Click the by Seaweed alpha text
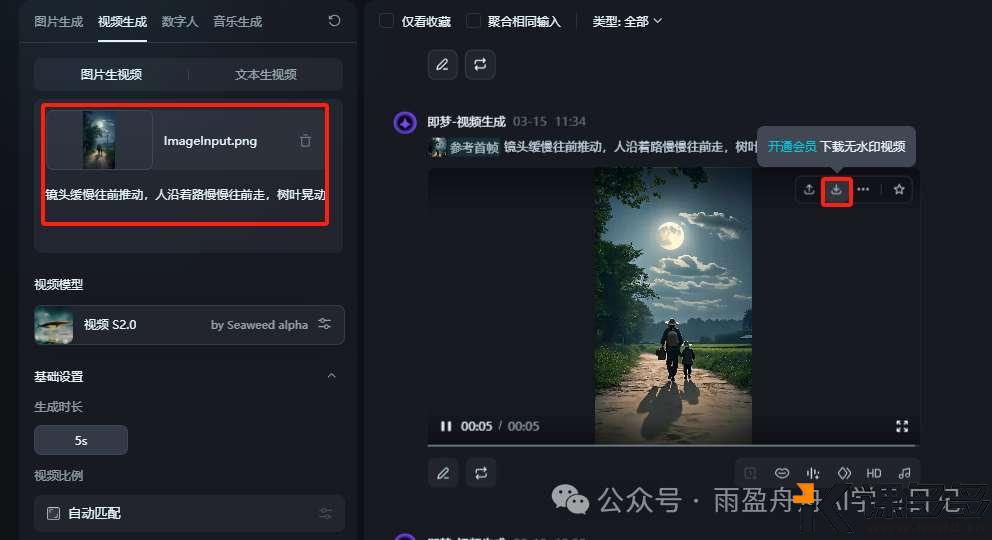Viewport: 992px width, 540px height. coord(259,325)
